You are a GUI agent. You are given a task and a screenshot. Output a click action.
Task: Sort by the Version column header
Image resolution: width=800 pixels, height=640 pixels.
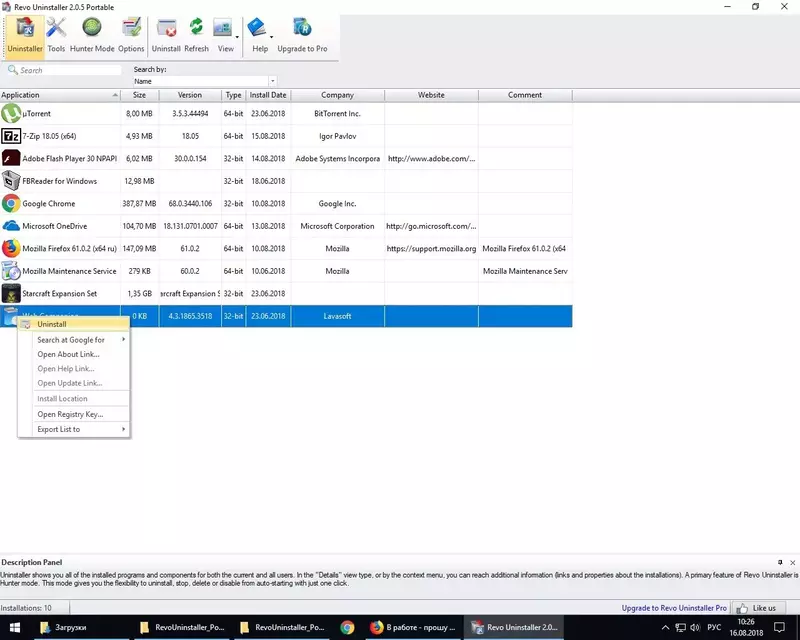click(190, 95)
